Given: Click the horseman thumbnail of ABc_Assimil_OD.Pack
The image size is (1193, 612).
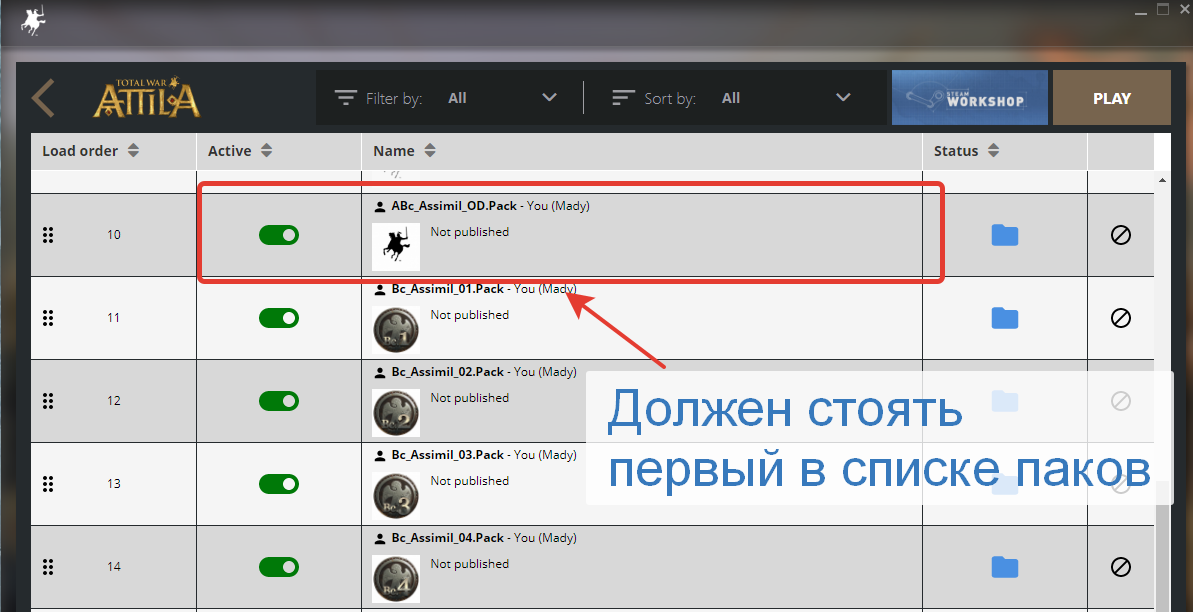Looking at the screenshot, I should 396,247.
